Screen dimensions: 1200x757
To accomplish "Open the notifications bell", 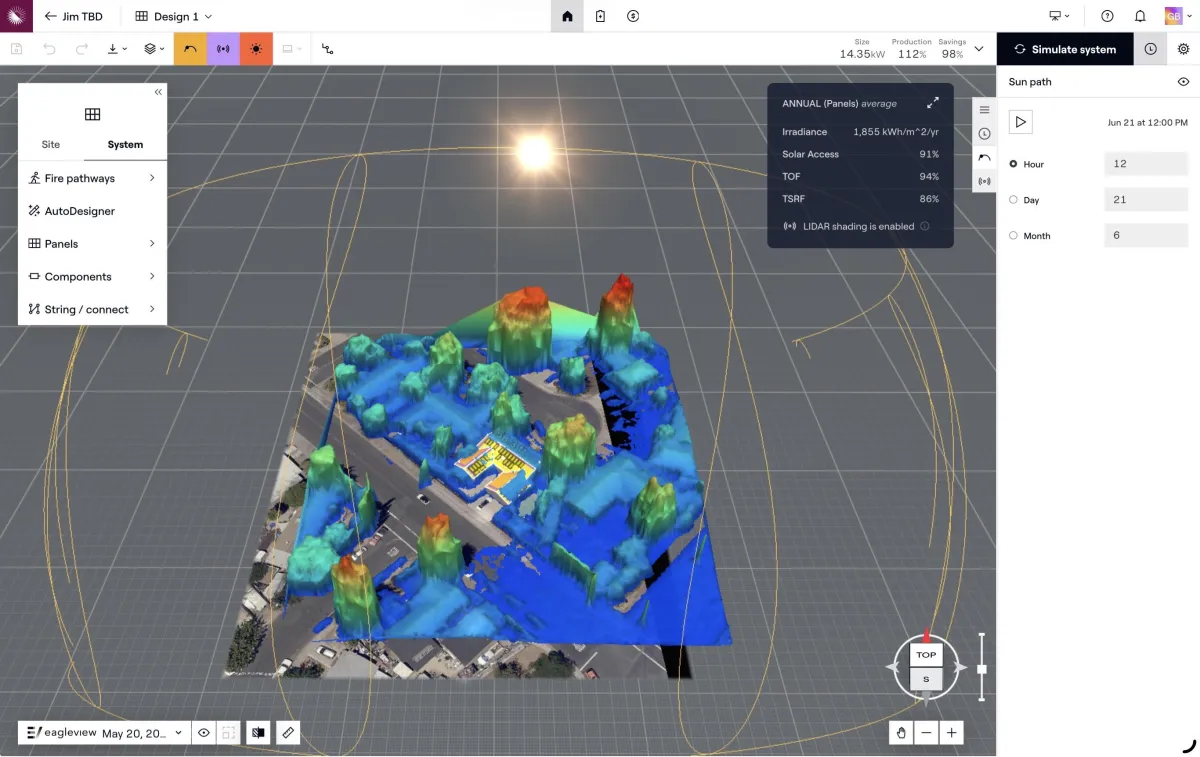I will pos(1140,16).
